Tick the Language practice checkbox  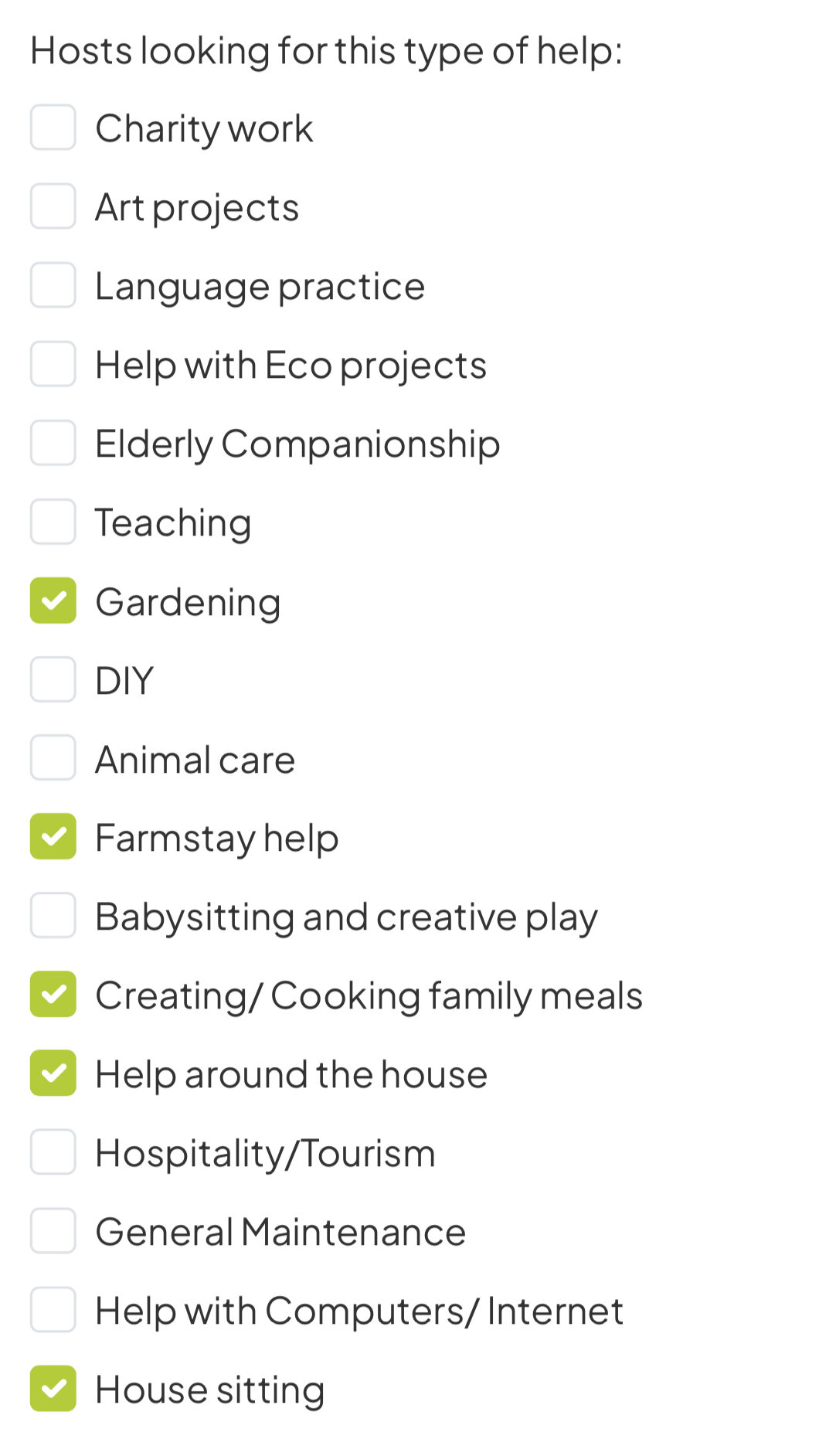pos(53,285)
